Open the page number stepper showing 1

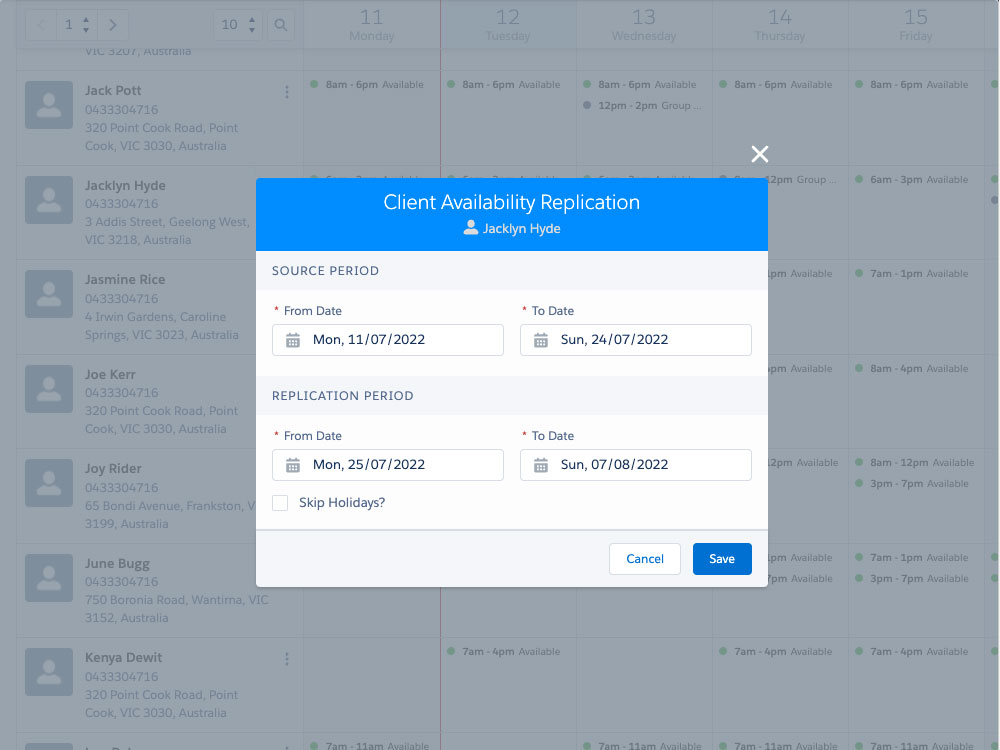[76, 24]
